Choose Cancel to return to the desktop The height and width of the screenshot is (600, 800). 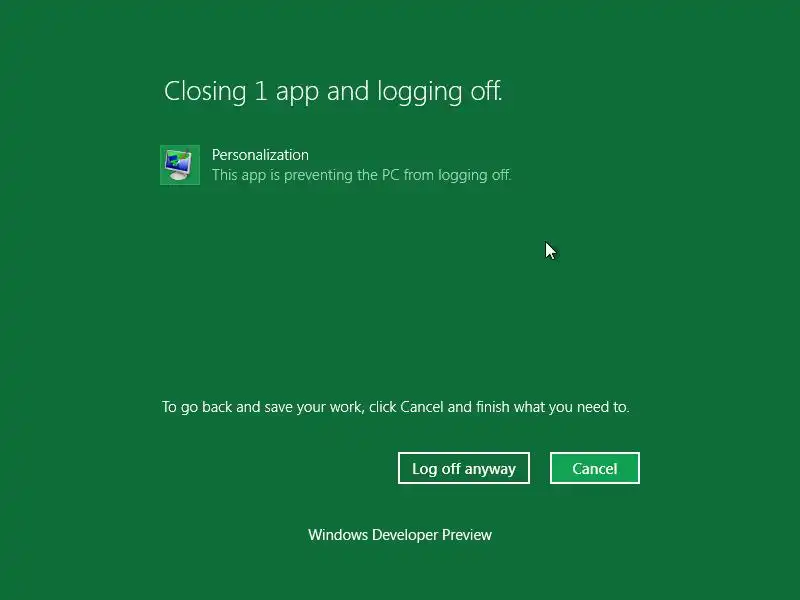click(595, 468)
